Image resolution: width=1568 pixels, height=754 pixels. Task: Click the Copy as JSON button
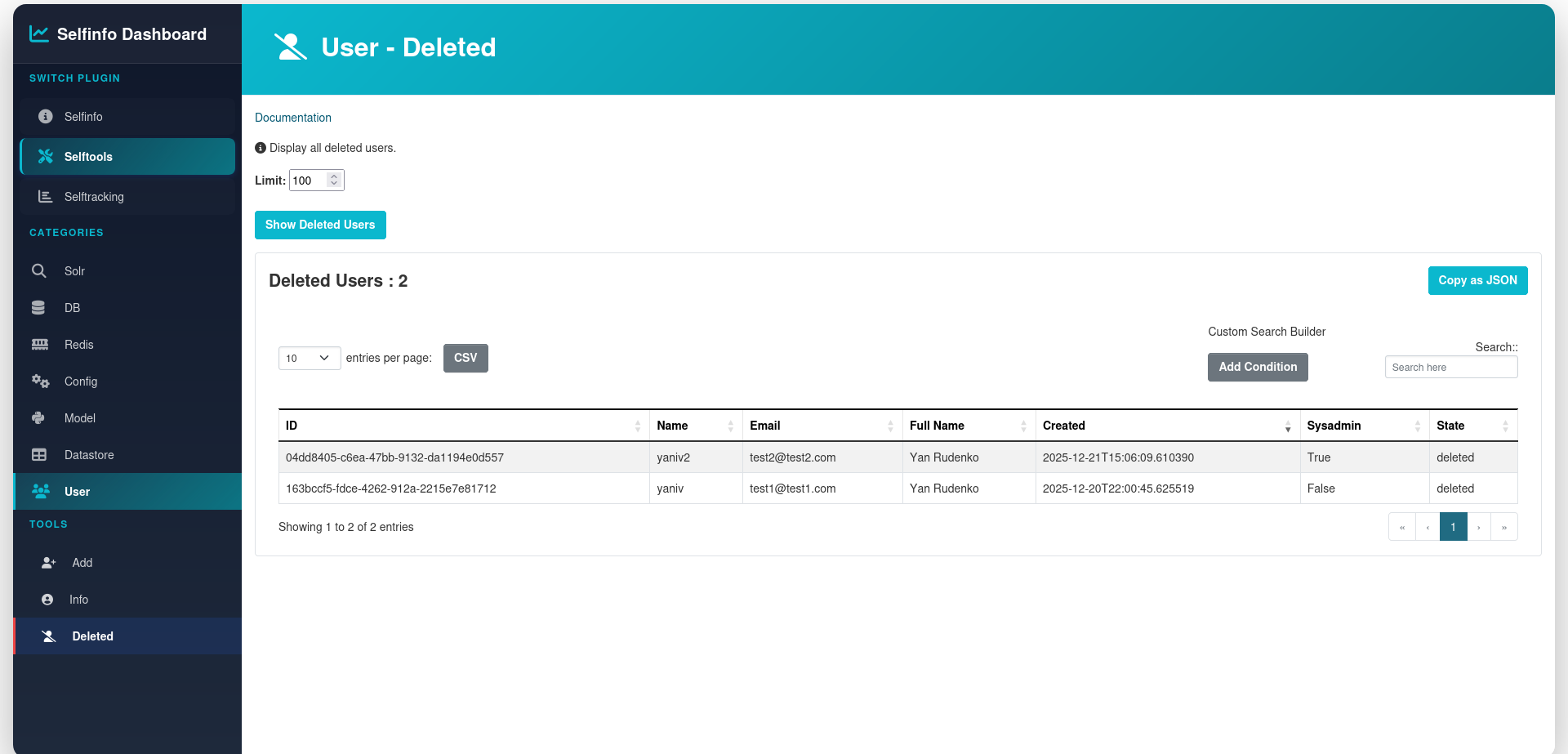click(1477, 280)
